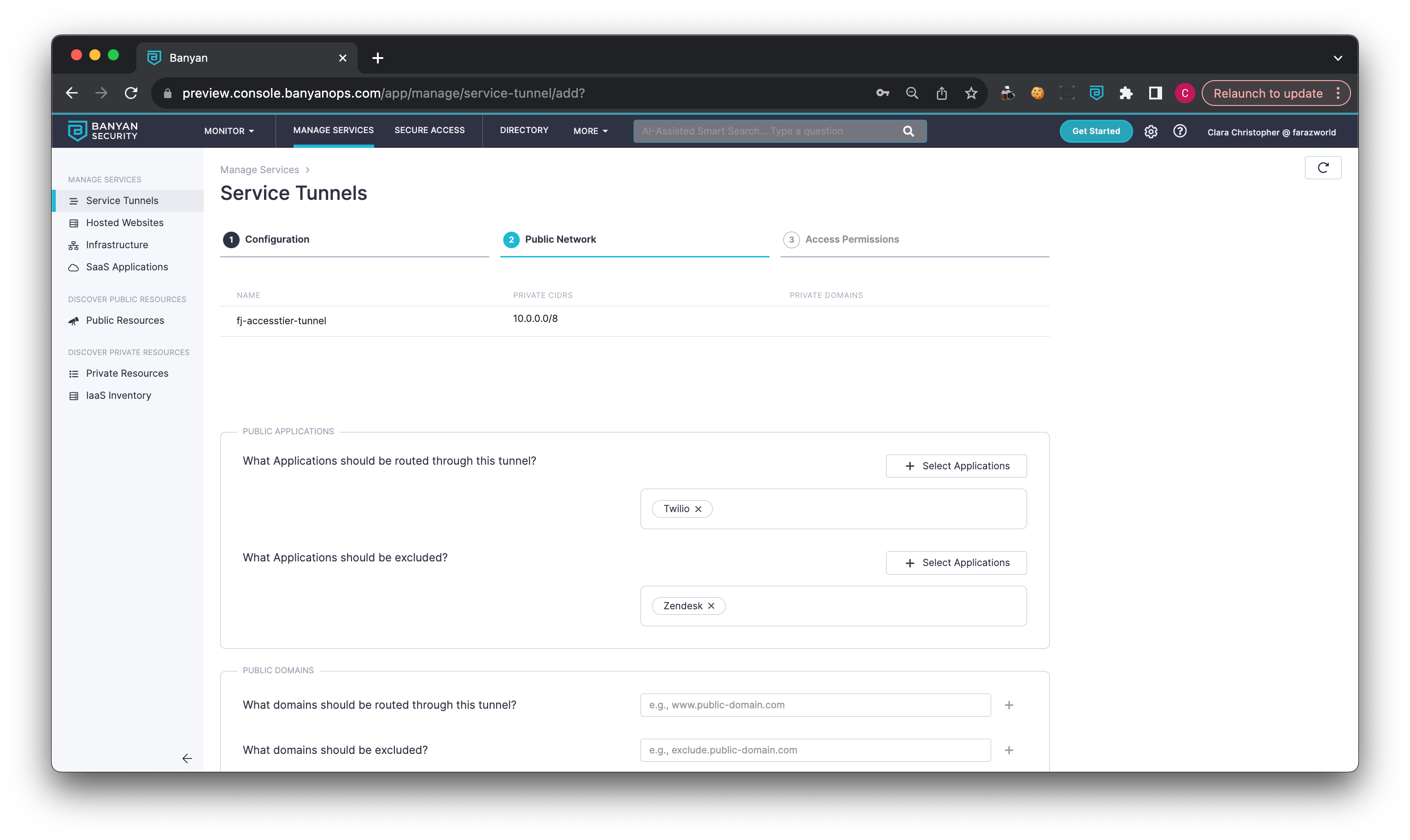Viewport: 1410px width, 840px height.
Task: Open the Extensions puzzle icon
Action: pos(1125,93)
